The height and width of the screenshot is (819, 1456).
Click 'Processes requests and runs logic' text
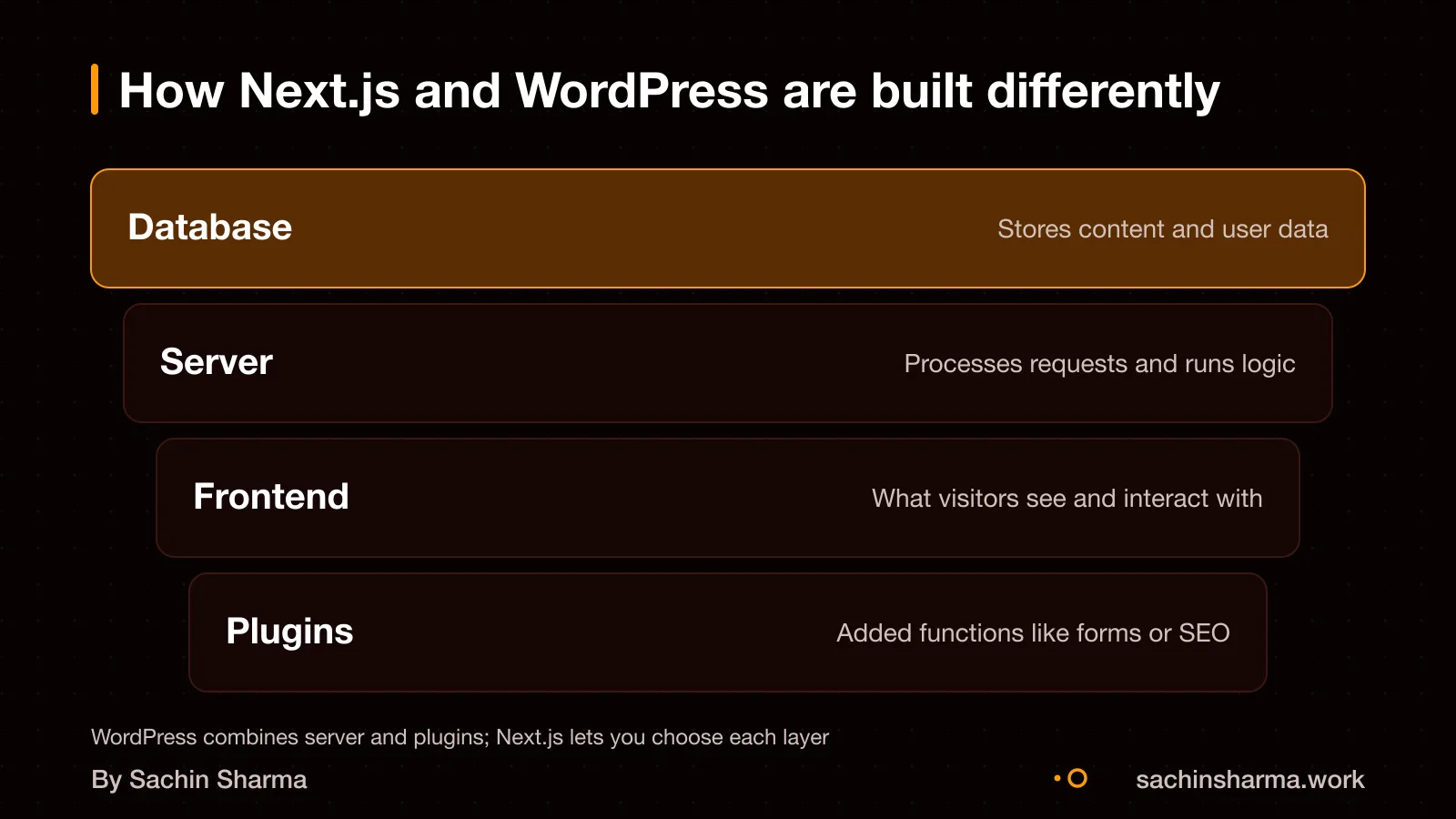point(1099,364)
